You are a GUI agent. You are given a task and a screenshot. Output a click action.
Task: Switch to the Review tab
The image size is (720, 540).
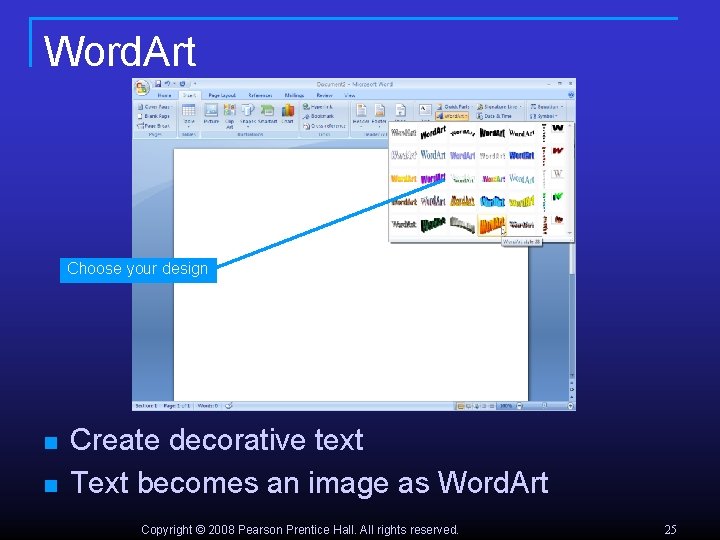(324, 96)
